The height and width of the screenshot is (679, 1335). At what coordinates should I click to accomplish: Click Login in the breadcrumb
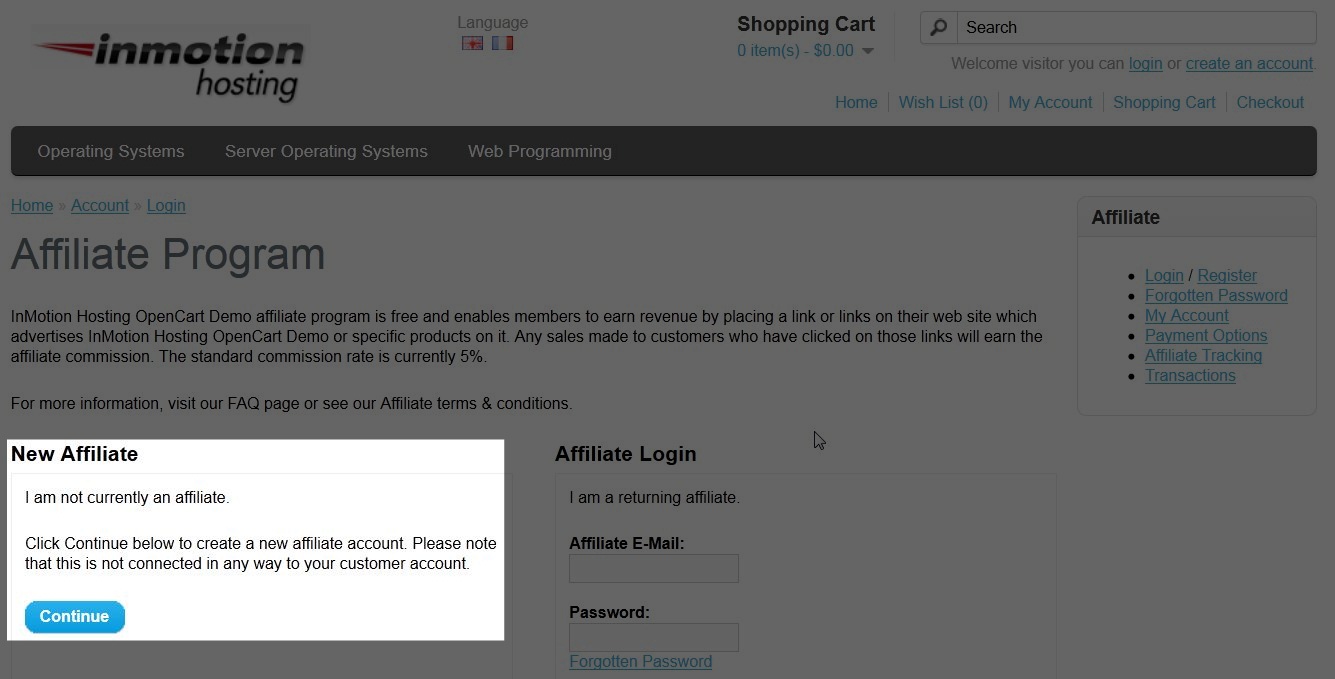[166, 205]
